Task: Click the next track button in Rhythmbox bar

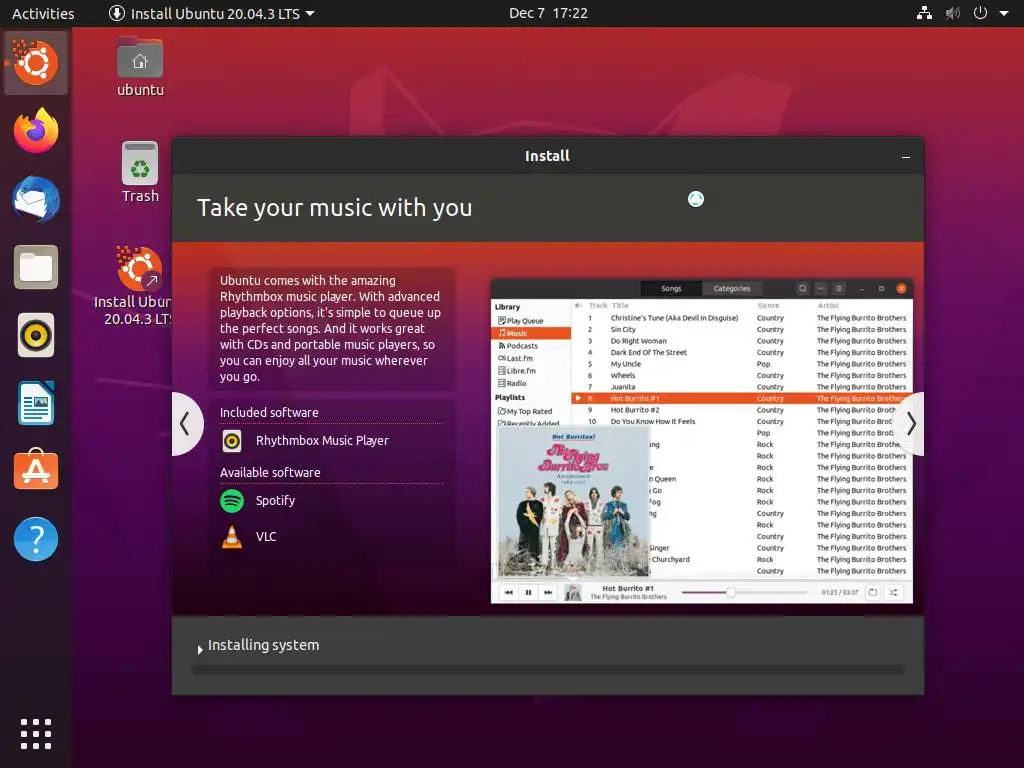Action: 548,592
